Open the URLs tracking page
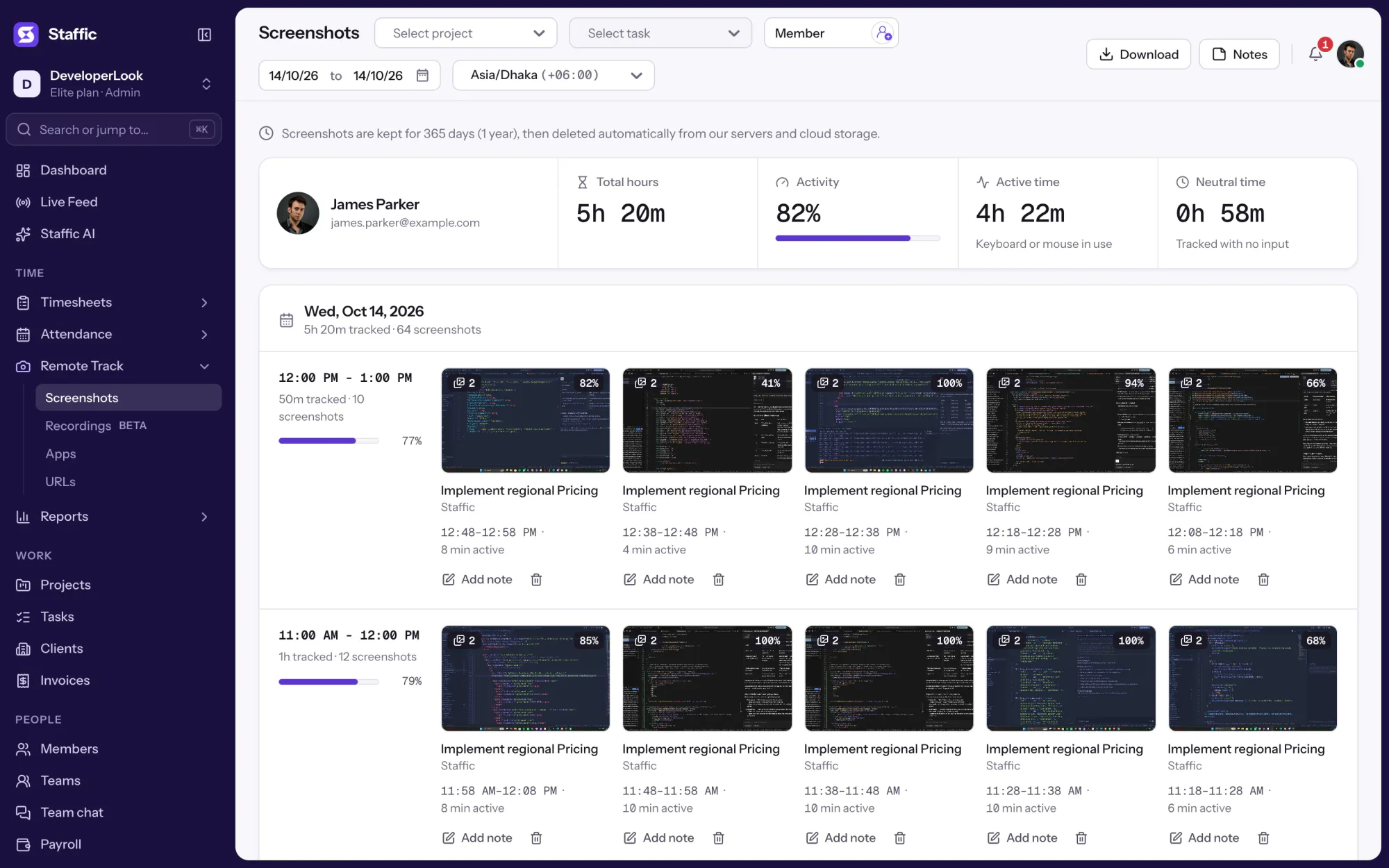Image resolution: width=1389 pixels, height=868 pixels. [x=128, y=481]
